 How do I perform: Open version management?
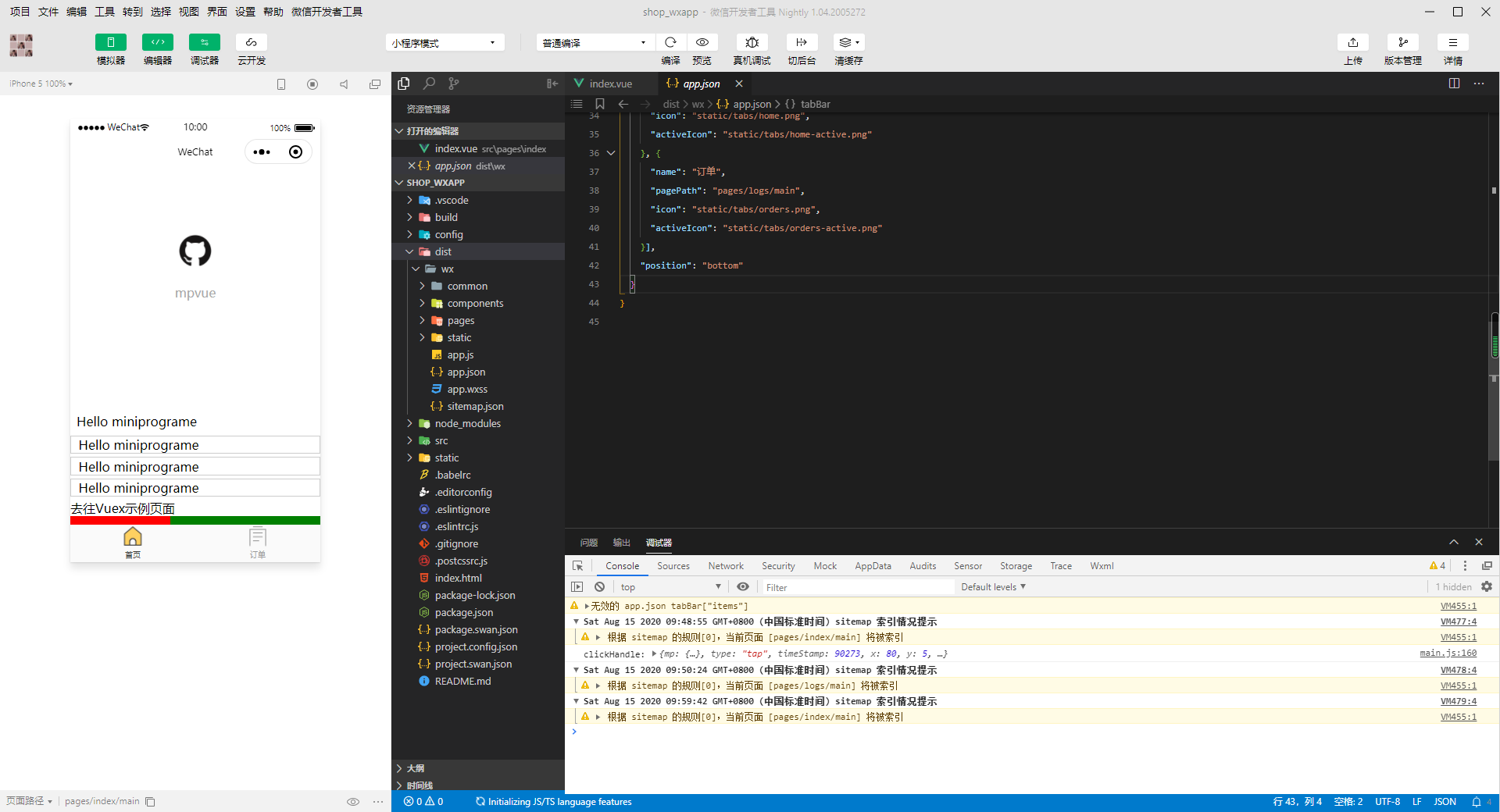1403,42
